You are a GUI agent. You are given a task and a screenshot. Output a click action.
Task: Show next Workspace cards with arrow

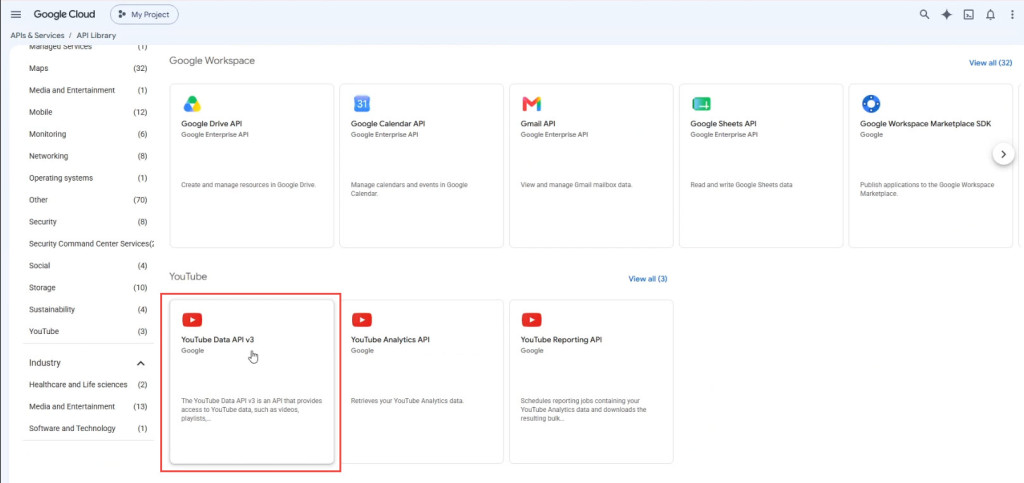pyautogui.click(x=1003, y=155)
